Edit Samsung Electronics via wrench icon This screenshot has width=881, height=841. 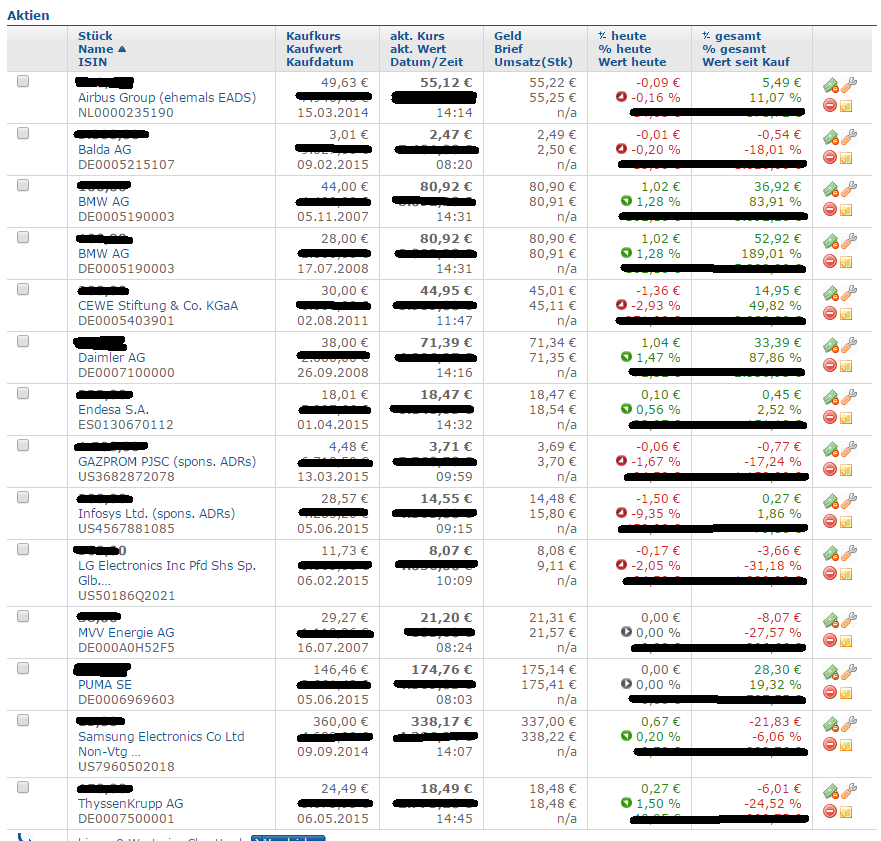coord(849,723)
